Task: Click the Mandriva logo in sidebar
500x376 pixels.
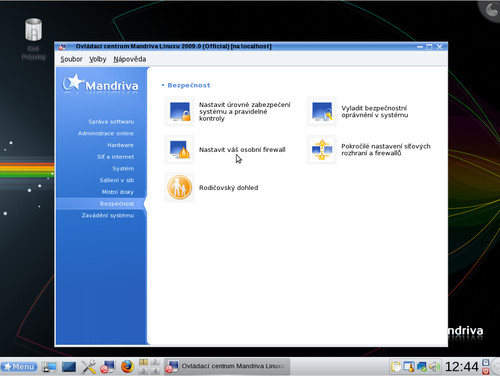Action: click(x=101, y=84)
